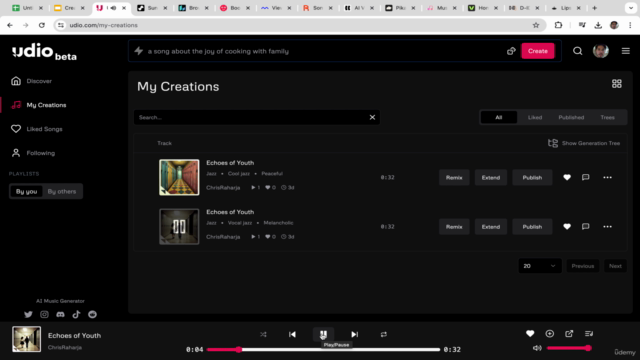Click the udio beta logo
Screen dimensions: 640x360
[44, 51]
